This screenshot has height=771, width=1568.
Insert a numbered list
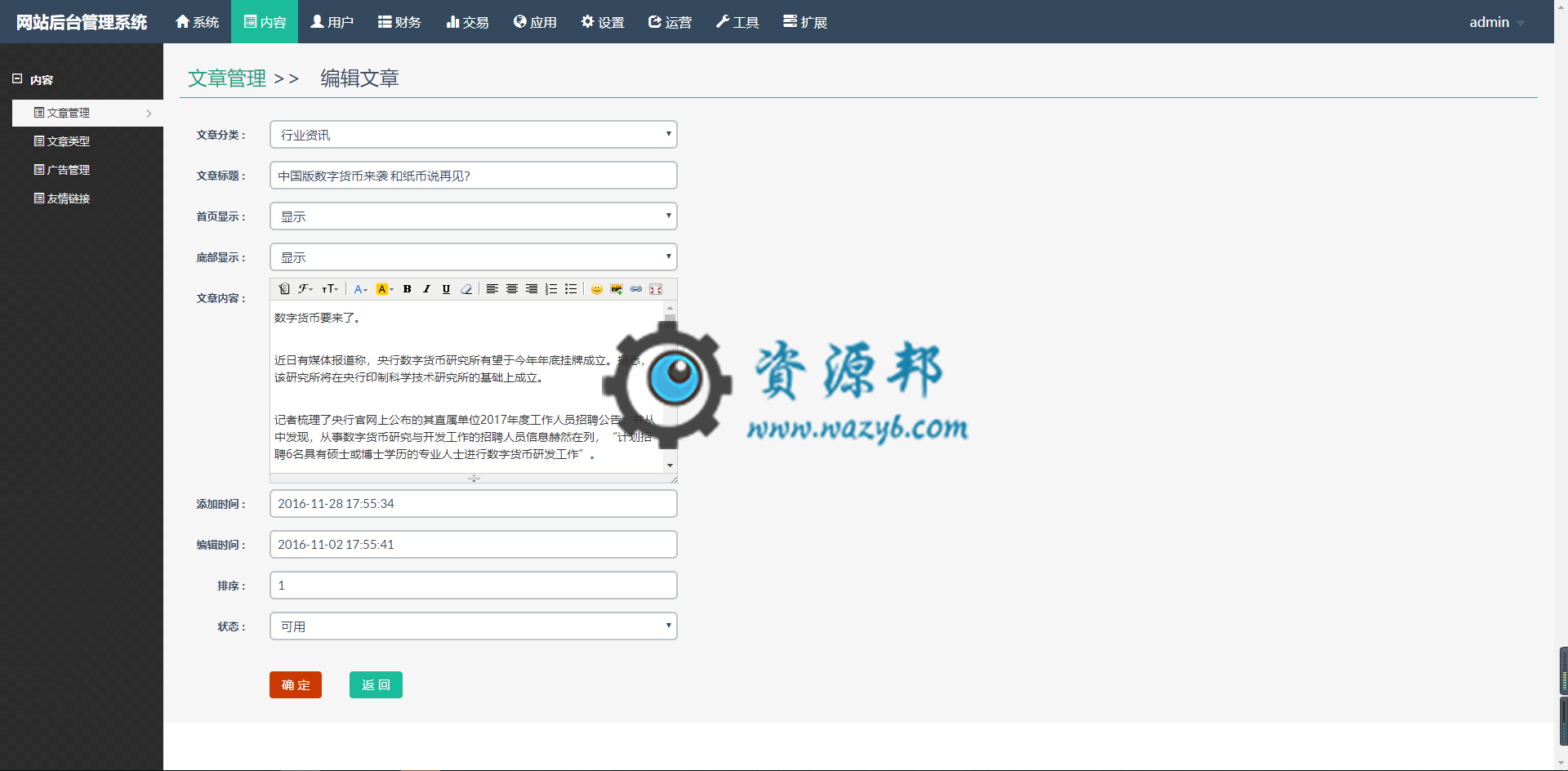point(551,289)
